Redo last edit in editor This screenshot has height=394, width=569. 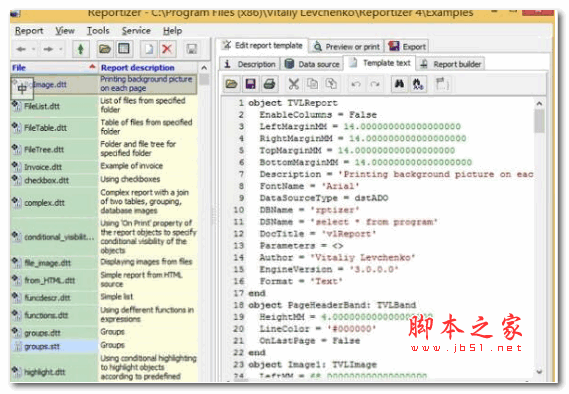[374, 84]
